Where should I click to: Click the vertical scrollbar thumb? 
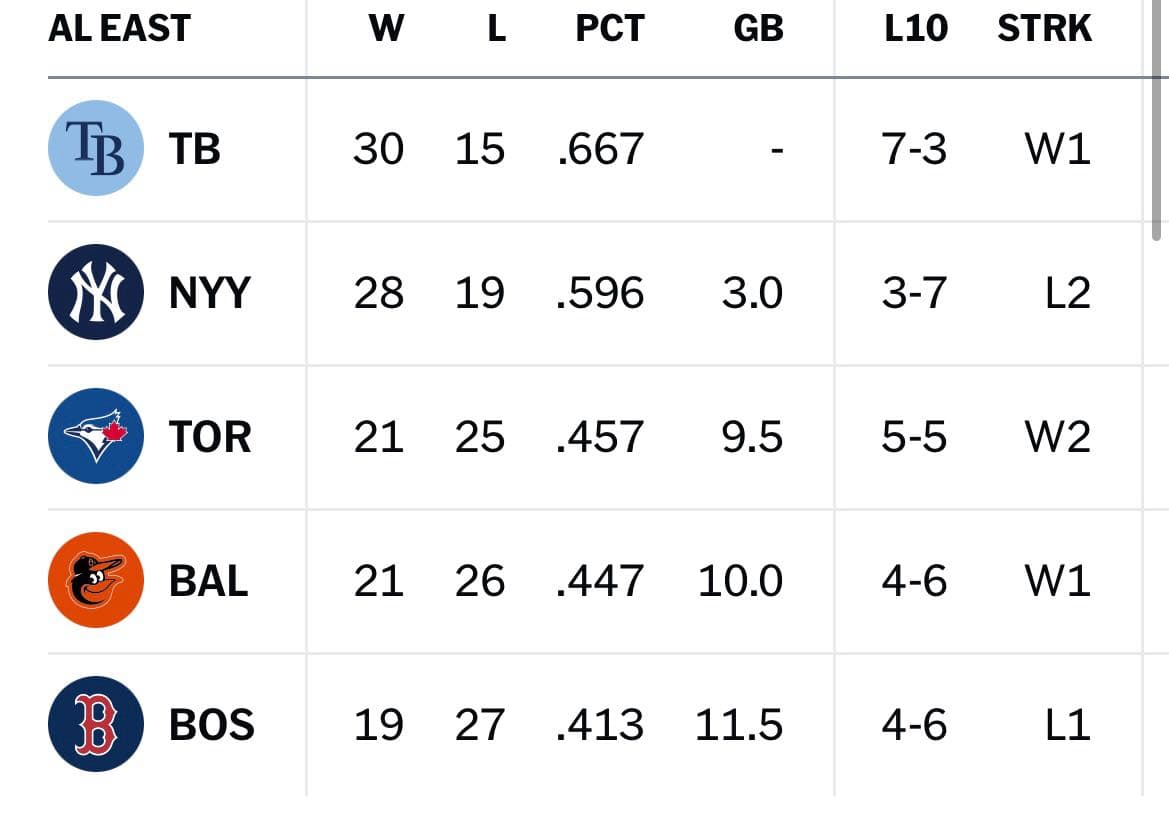[1156, 119]
